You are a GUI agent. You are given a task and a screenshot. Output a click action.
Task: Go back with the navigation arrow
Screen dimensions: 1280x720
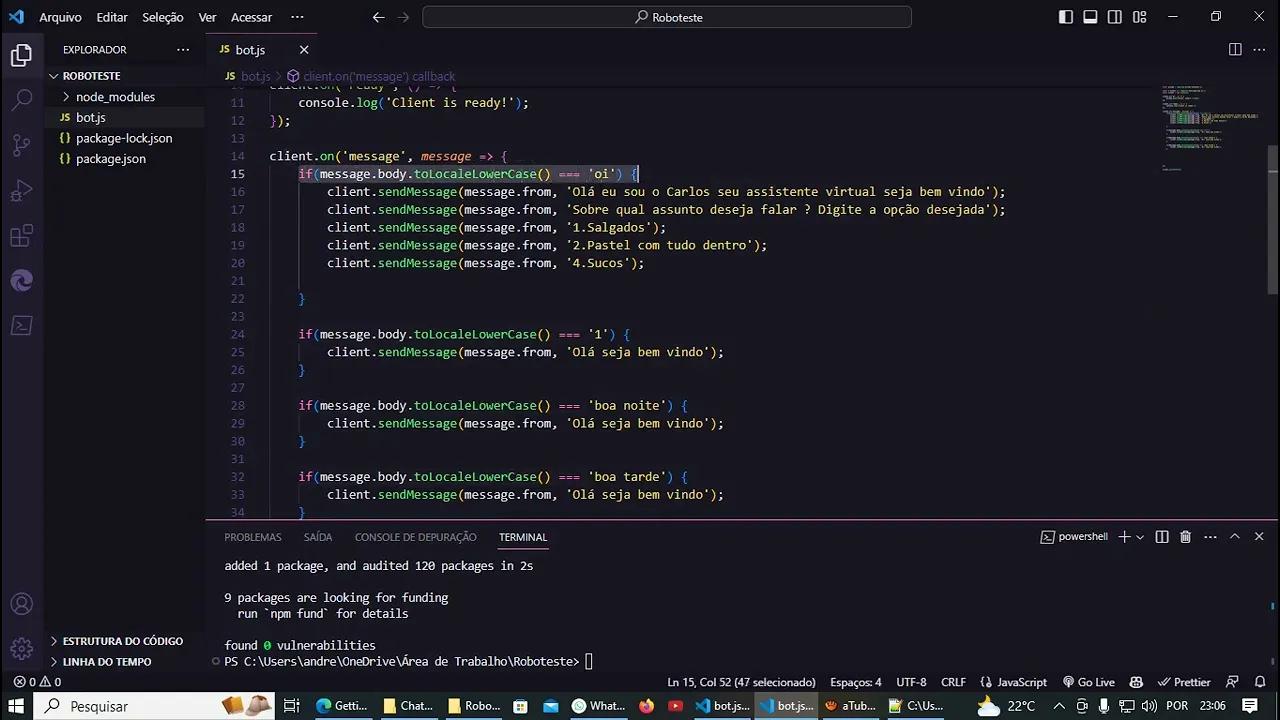378,17
